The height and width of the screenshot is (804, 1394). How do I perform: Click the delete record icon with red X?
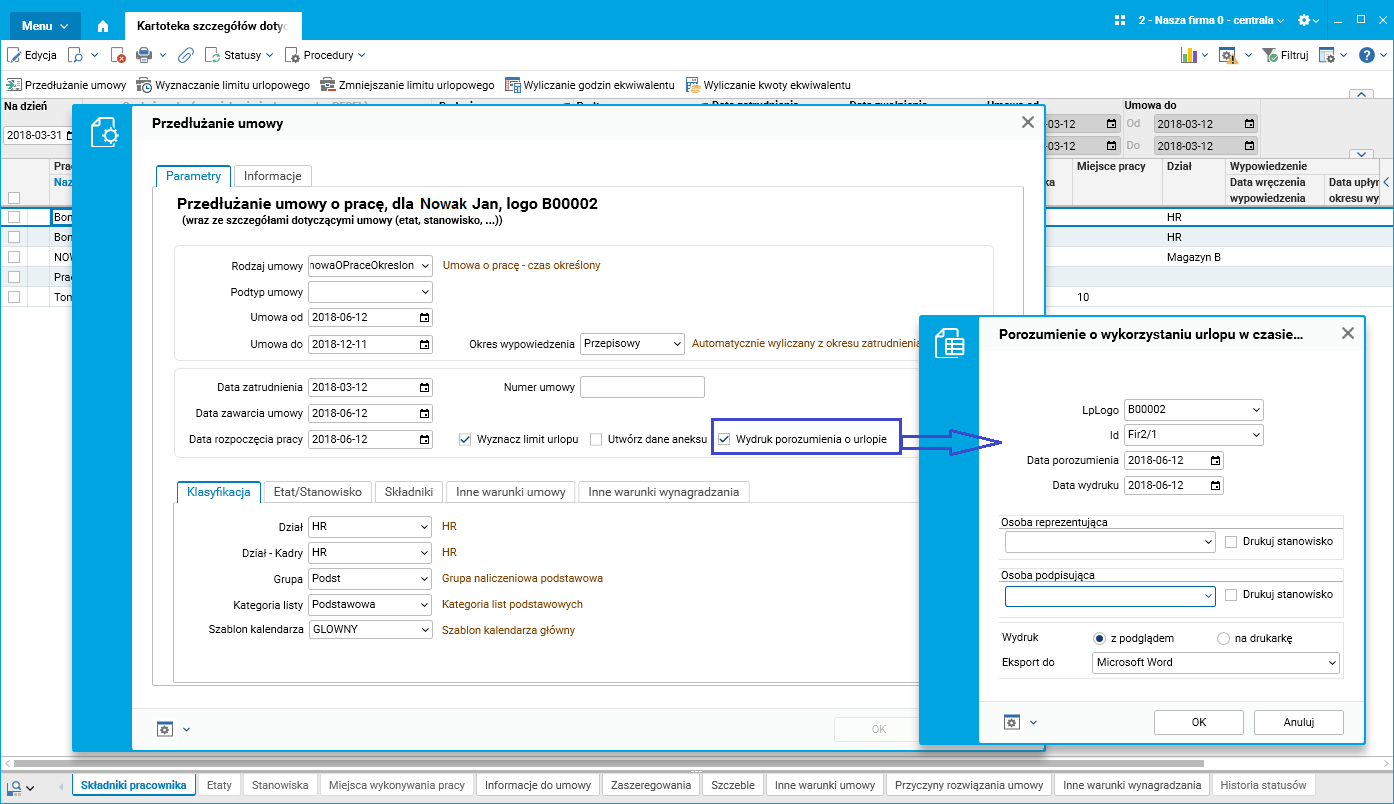point(118,55)
